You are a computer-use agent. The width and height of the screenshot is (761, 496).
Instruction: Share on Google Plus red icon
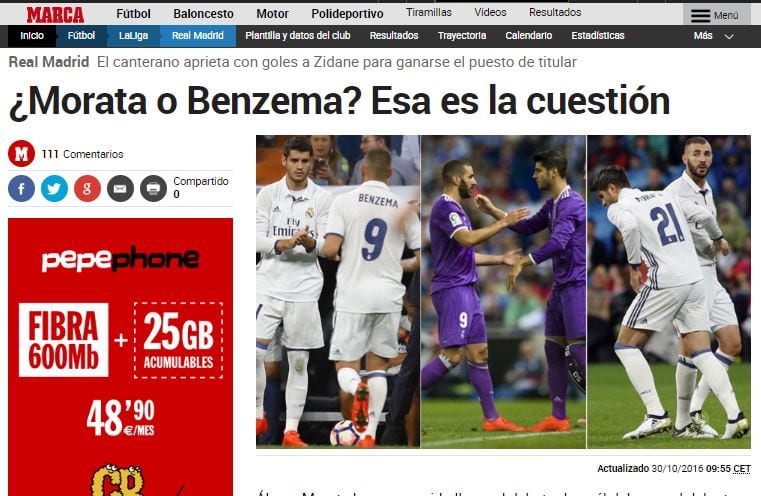(87, 188)
